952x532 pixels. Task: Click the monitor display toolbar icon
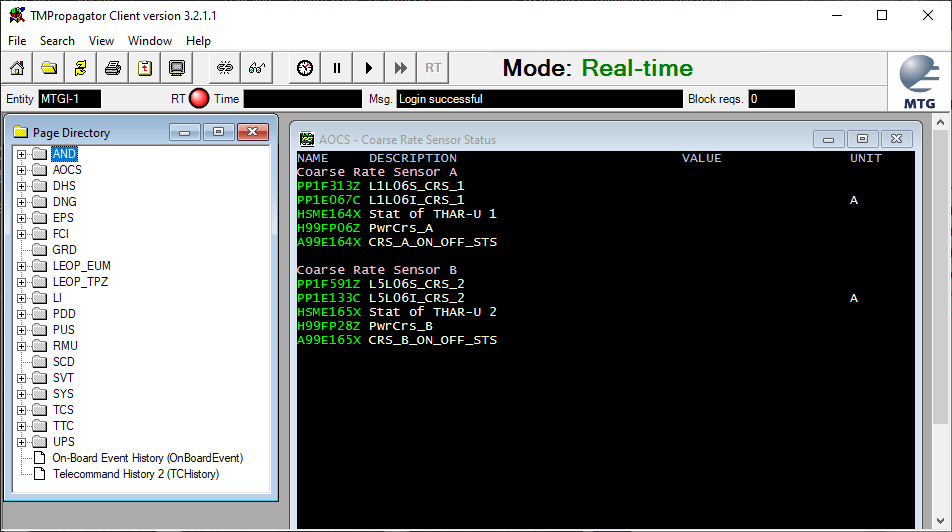(177, 68)
